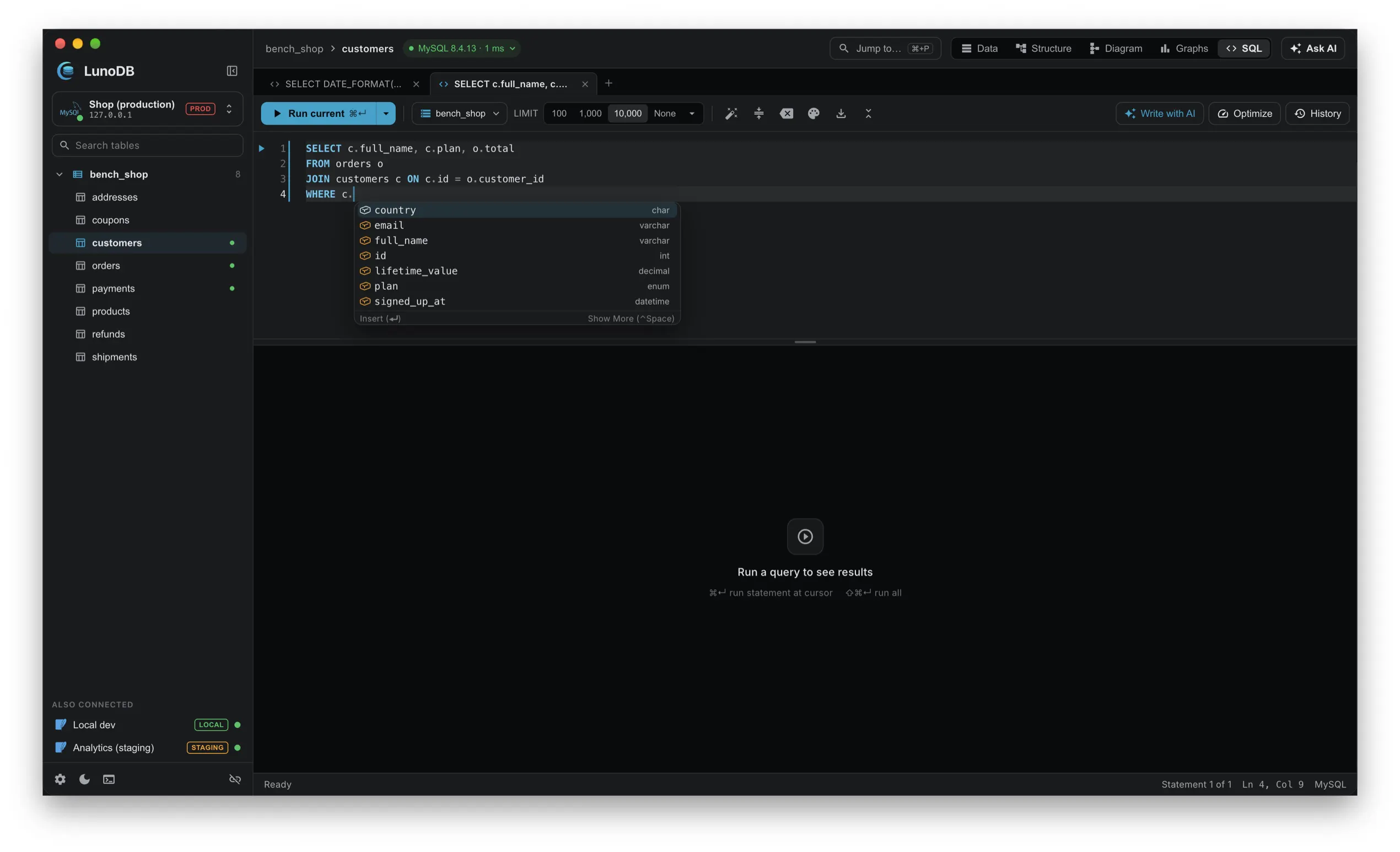Click the disconnect link icon
1400x852 pixels.
pyautogui.click(x=235, y=779)
